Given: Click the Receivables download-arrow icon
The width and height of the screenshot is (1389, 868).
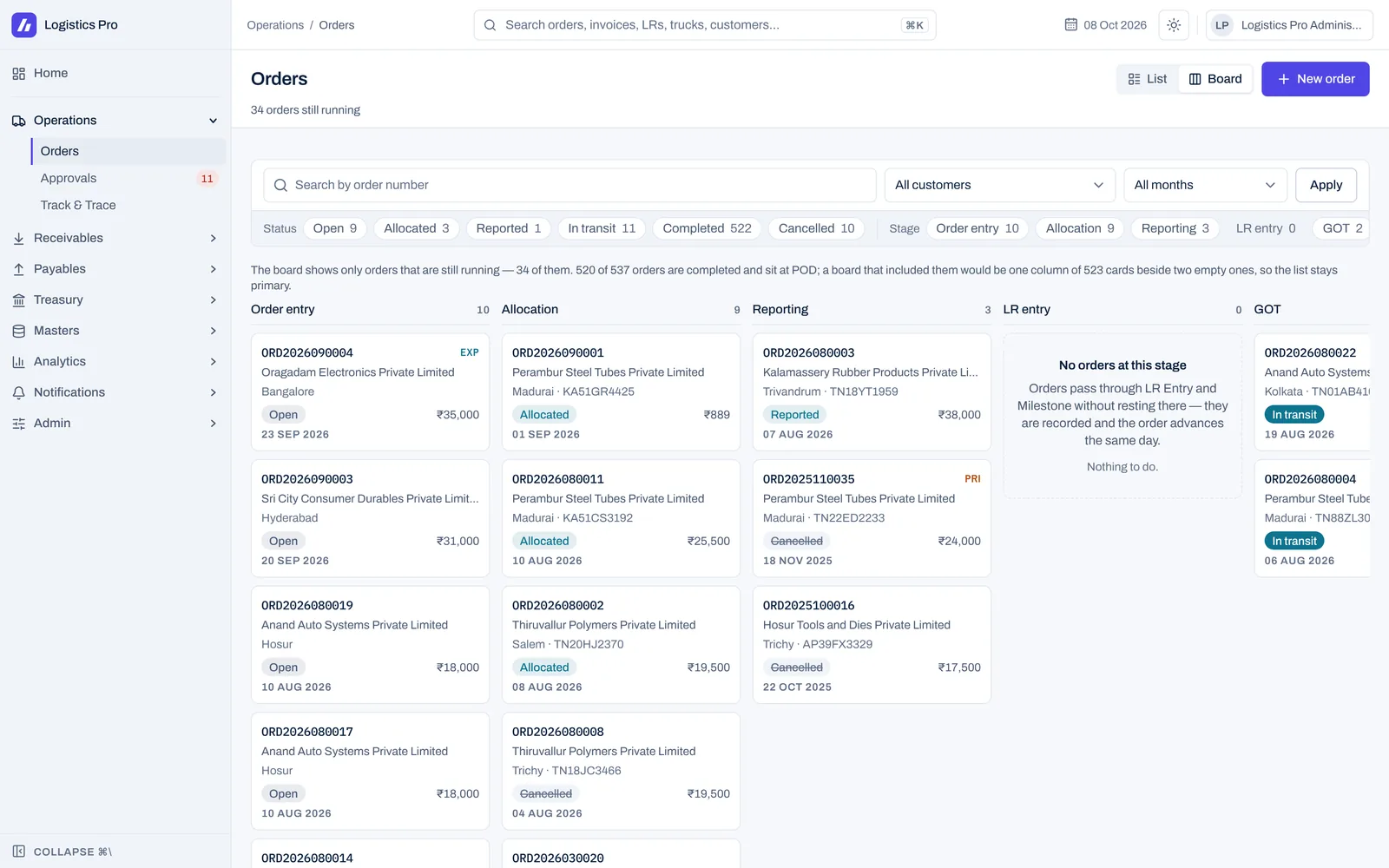Looking at the screenshot, I should [18, 238].
